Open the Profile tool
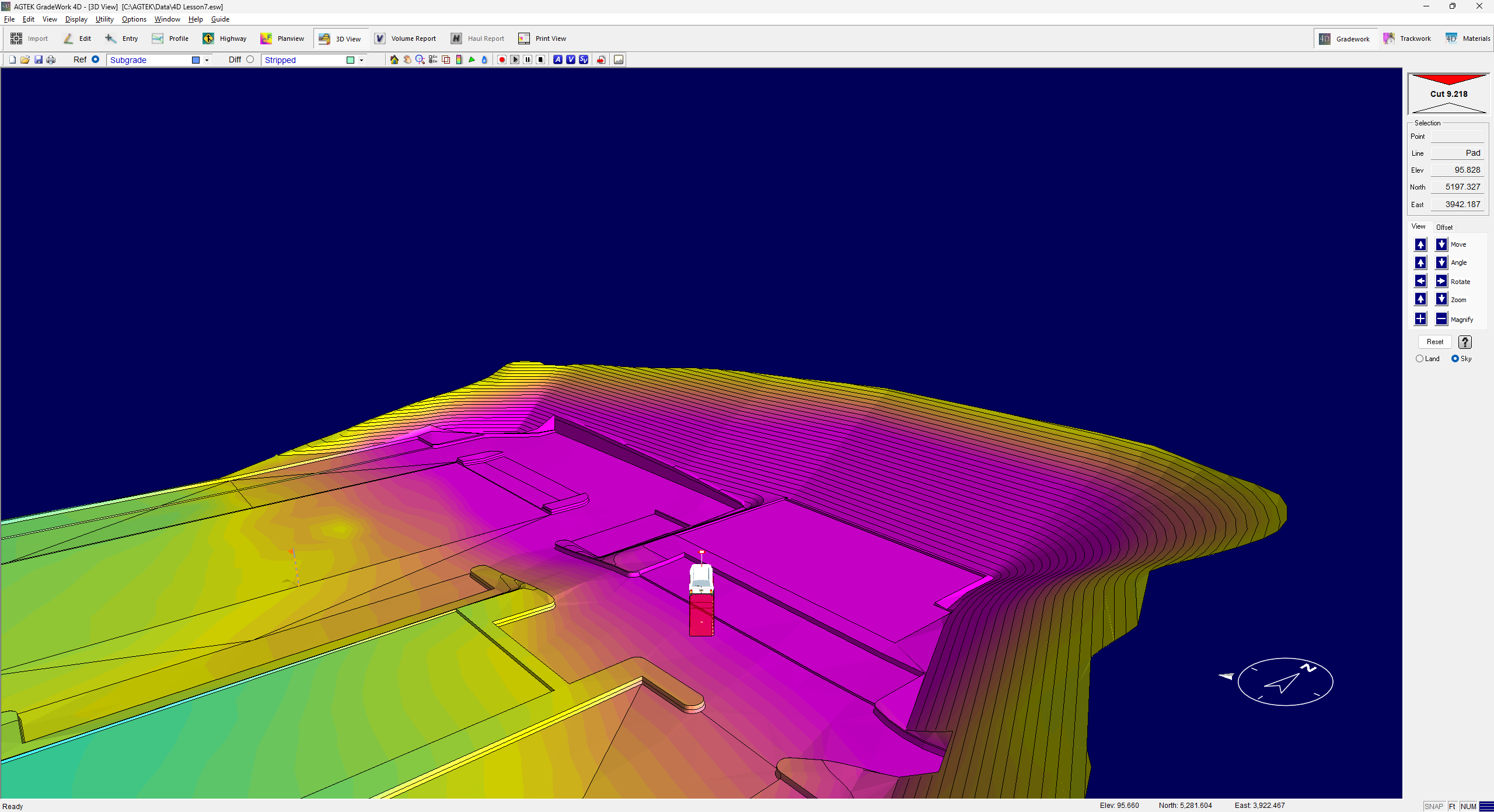This screenshot has width=1494, height=812. tap(170, 38)
